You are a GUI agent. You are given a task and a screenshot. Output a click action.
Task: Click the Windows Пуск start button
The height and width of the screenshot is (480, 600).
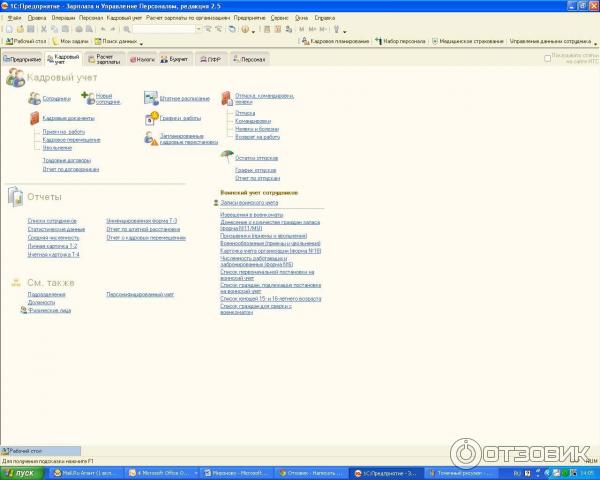18,472
